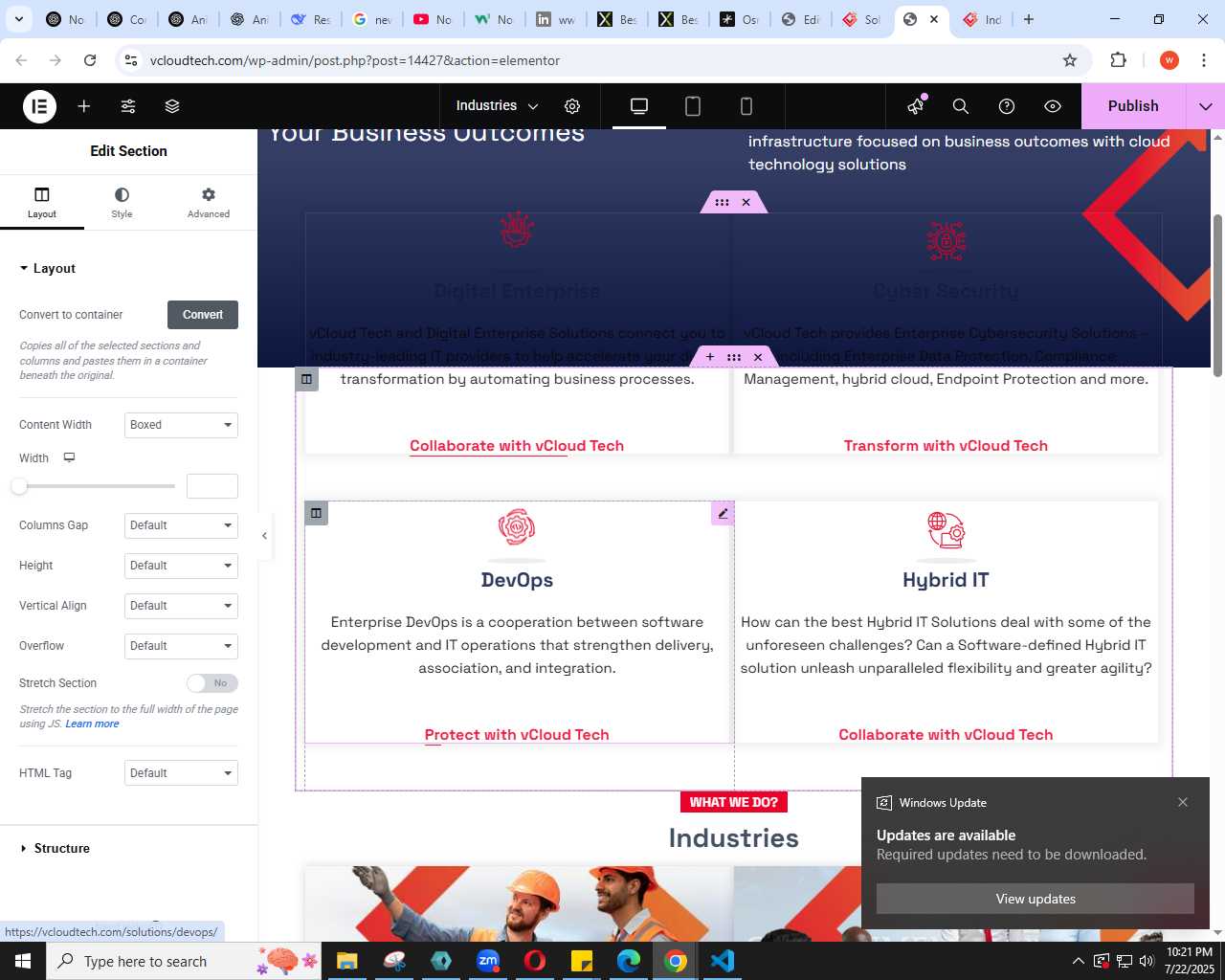Click the upper column handle icon
The width and height of the screenshot is (1225, 980).
pos(306,379)
